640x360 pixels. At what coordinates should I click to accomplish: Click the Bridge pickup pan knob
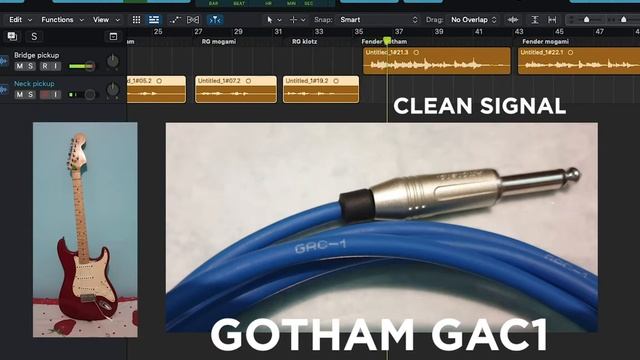[113, 61]
